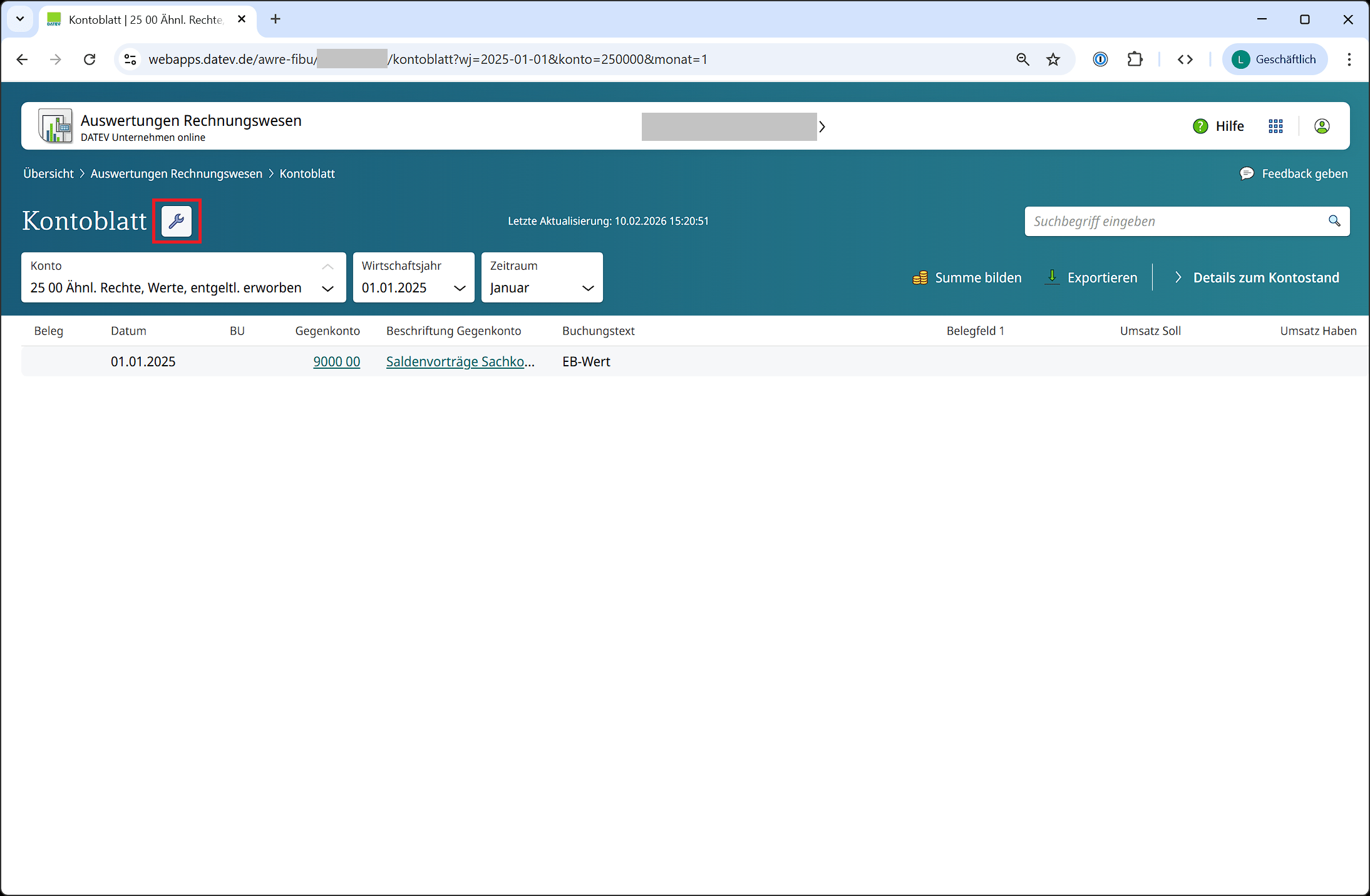Image resolution: width=1370 pixels, height=896 pixels.
Task: Click the browser address bar URL
Action: (x=428, y=59)
